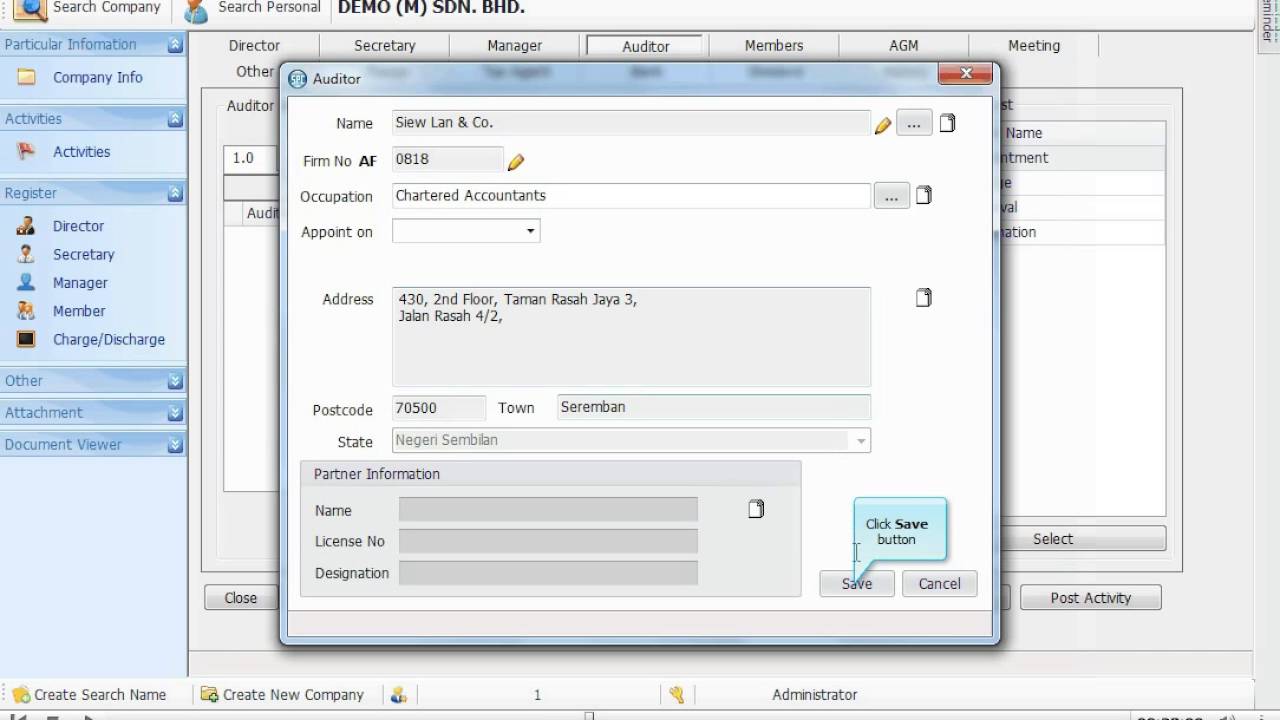Image resolution: width=1280 pixels, height=720 pixels.
Task: Click the Create New Company icon
Action: (x=210, y=694)
